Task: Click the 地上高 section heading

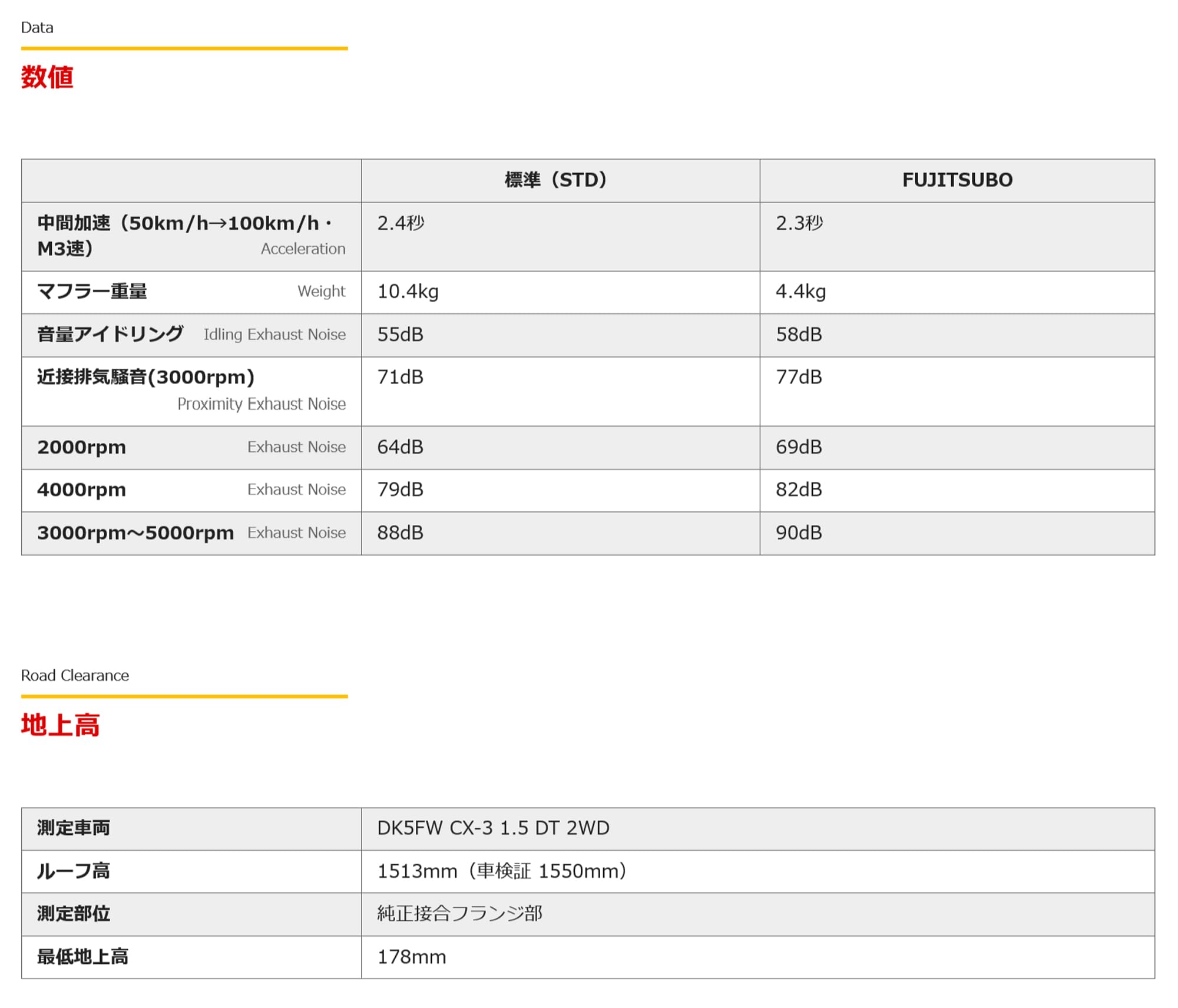Action: 60,725
